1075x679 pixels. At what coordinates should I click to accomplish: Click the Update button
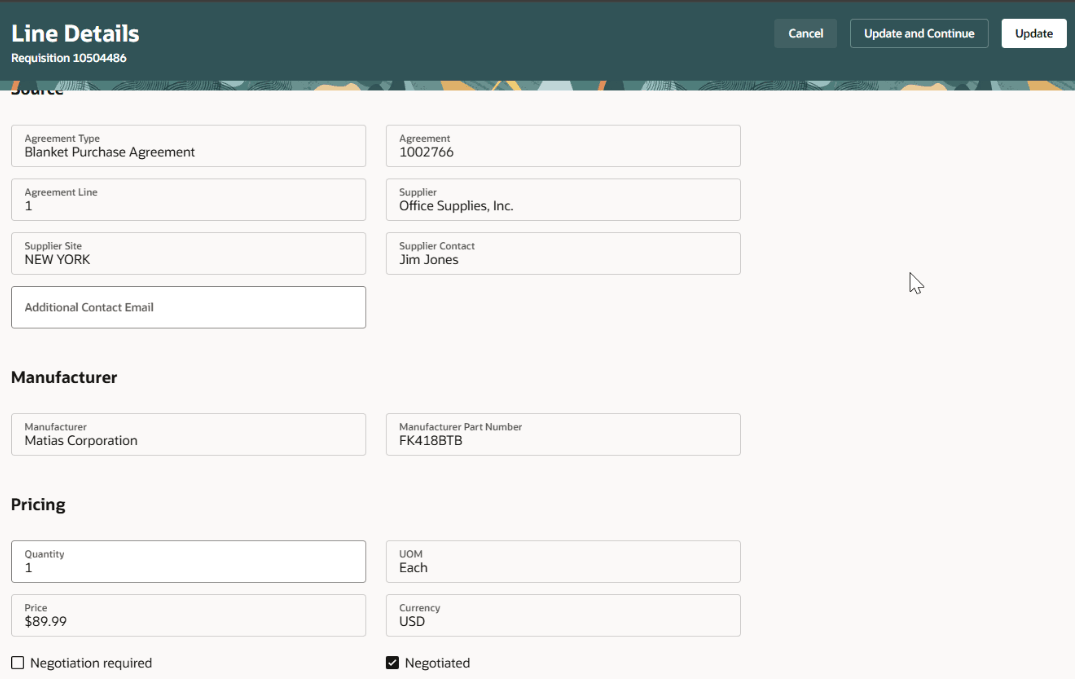click(x=1033, y=33)
